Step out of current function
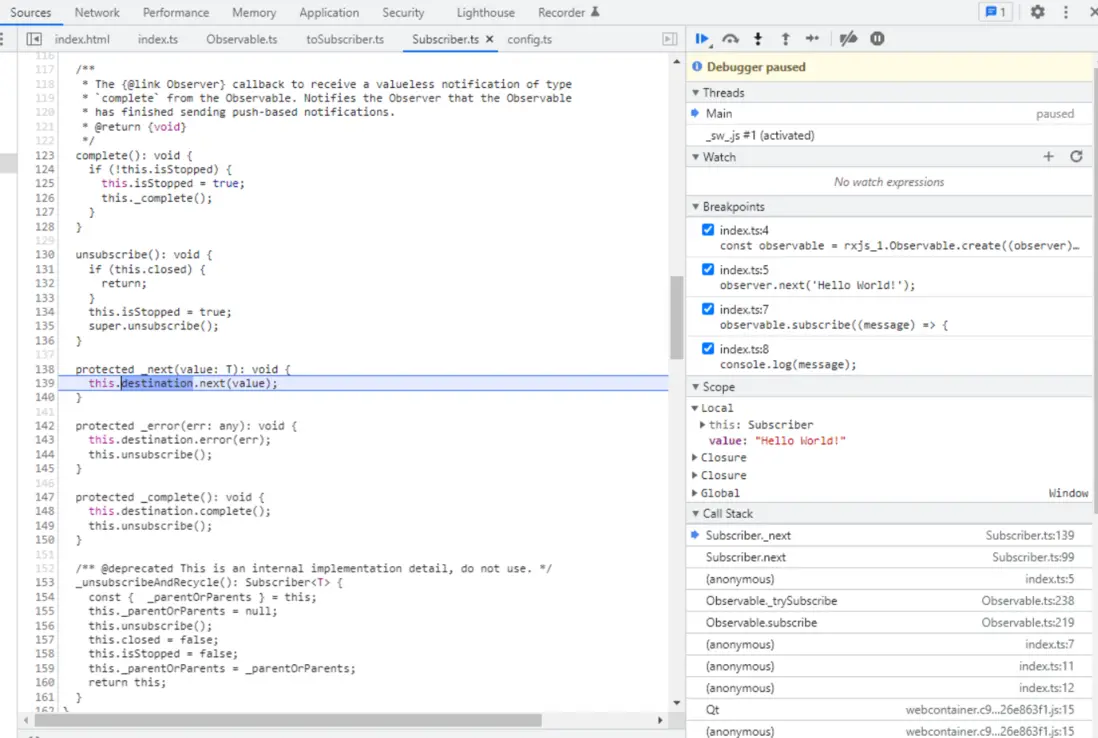The image size is (1098, 738). pos(785,39)
